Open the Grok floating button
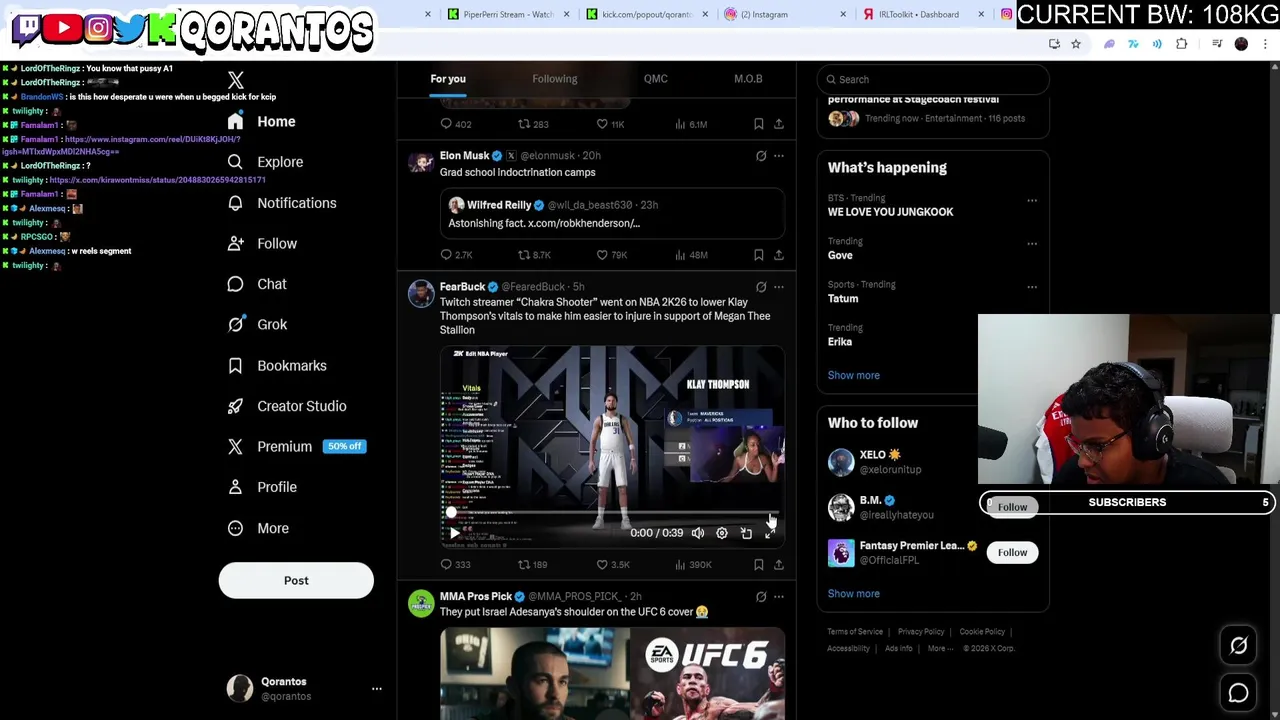 point(1238,646)
